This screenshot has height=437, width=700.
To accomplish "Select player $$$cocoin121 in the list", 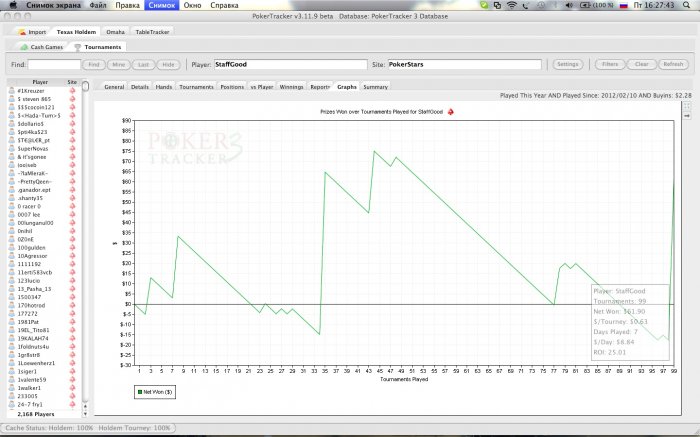I will [36, 107].
